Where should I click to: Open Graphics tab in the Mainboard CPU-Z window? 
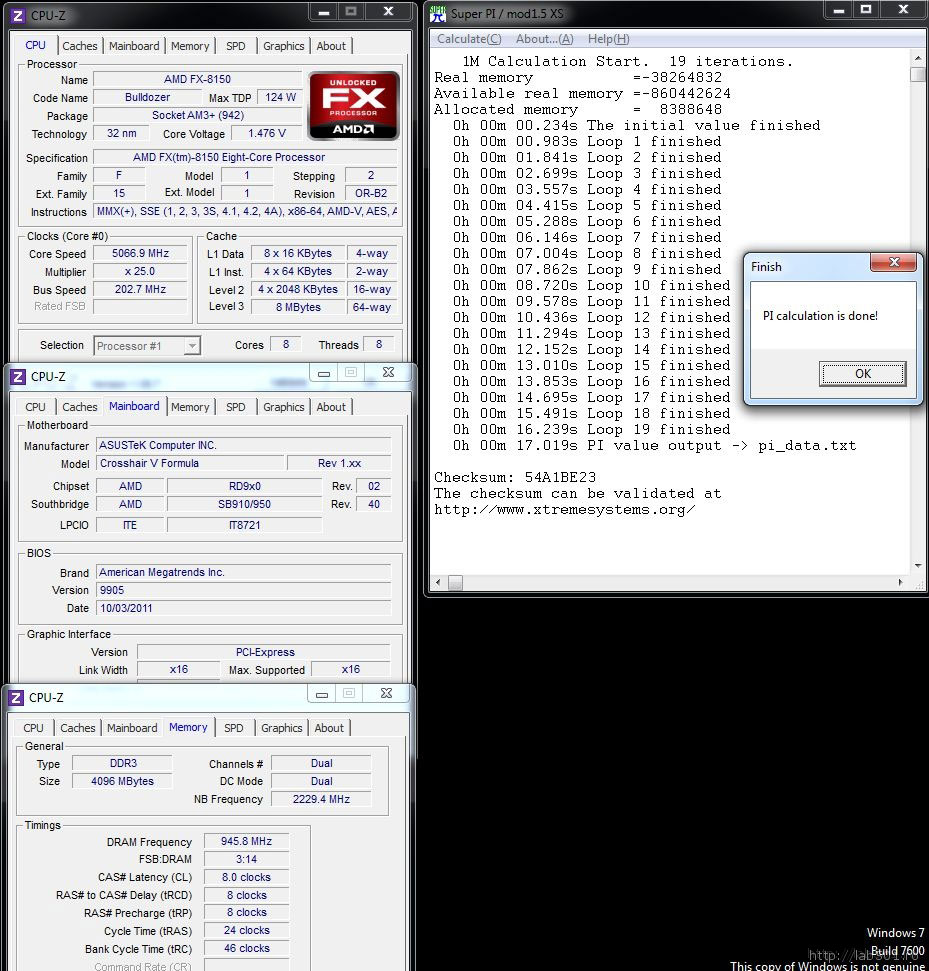point(284,407)
